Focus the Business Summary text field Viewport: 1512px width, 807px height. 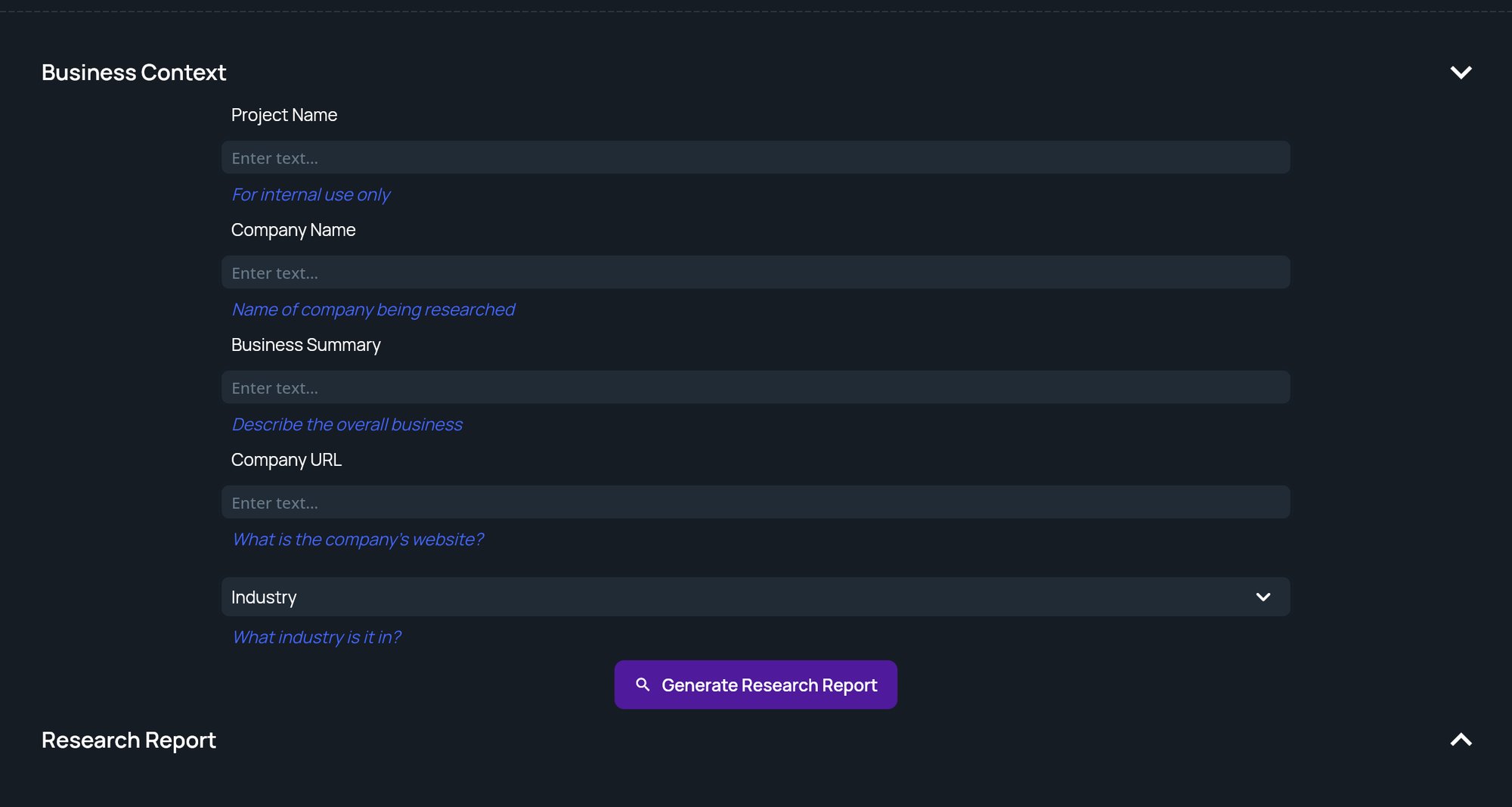(755, 387)
